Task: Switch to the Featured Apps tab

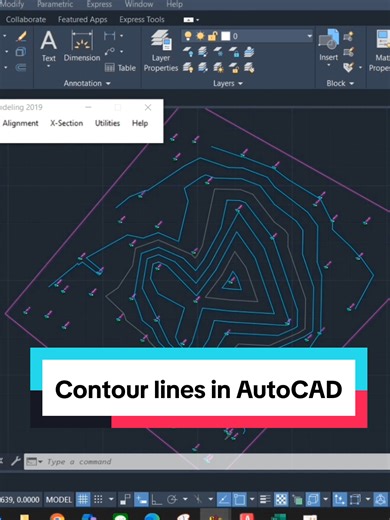Action: click(x=83, y=20)
